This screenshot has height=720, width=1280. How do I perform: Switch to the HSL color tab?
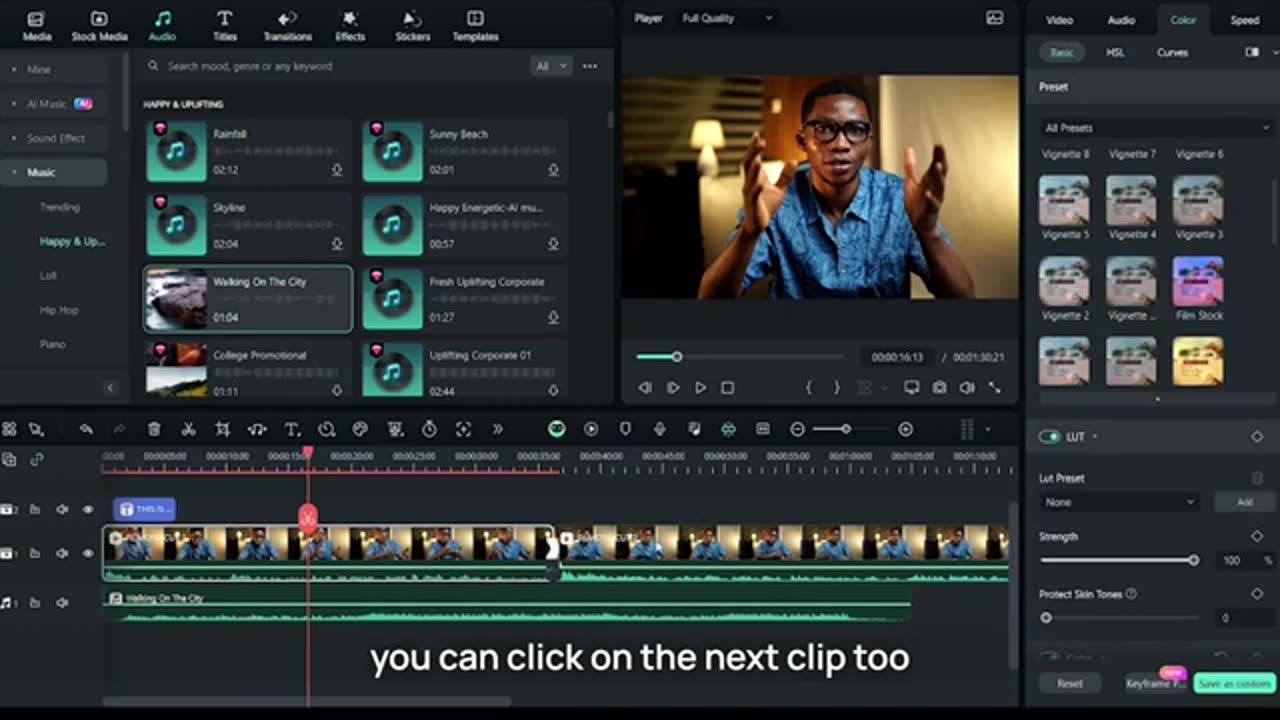[1114, 52]
